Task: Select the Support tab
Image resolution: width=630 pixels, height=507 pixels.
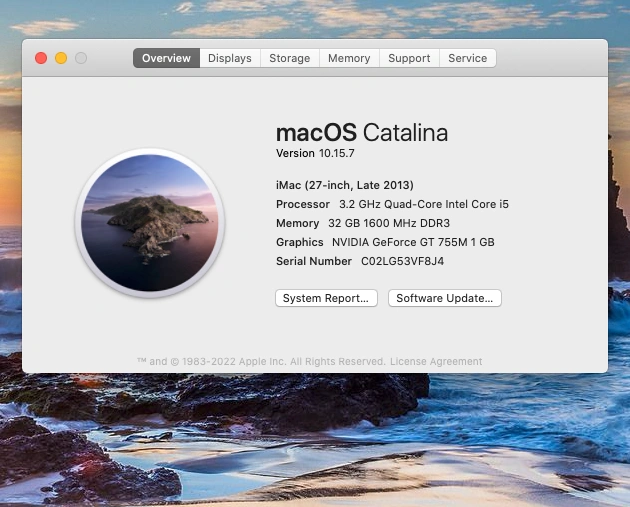Action: tap(409, 58)
